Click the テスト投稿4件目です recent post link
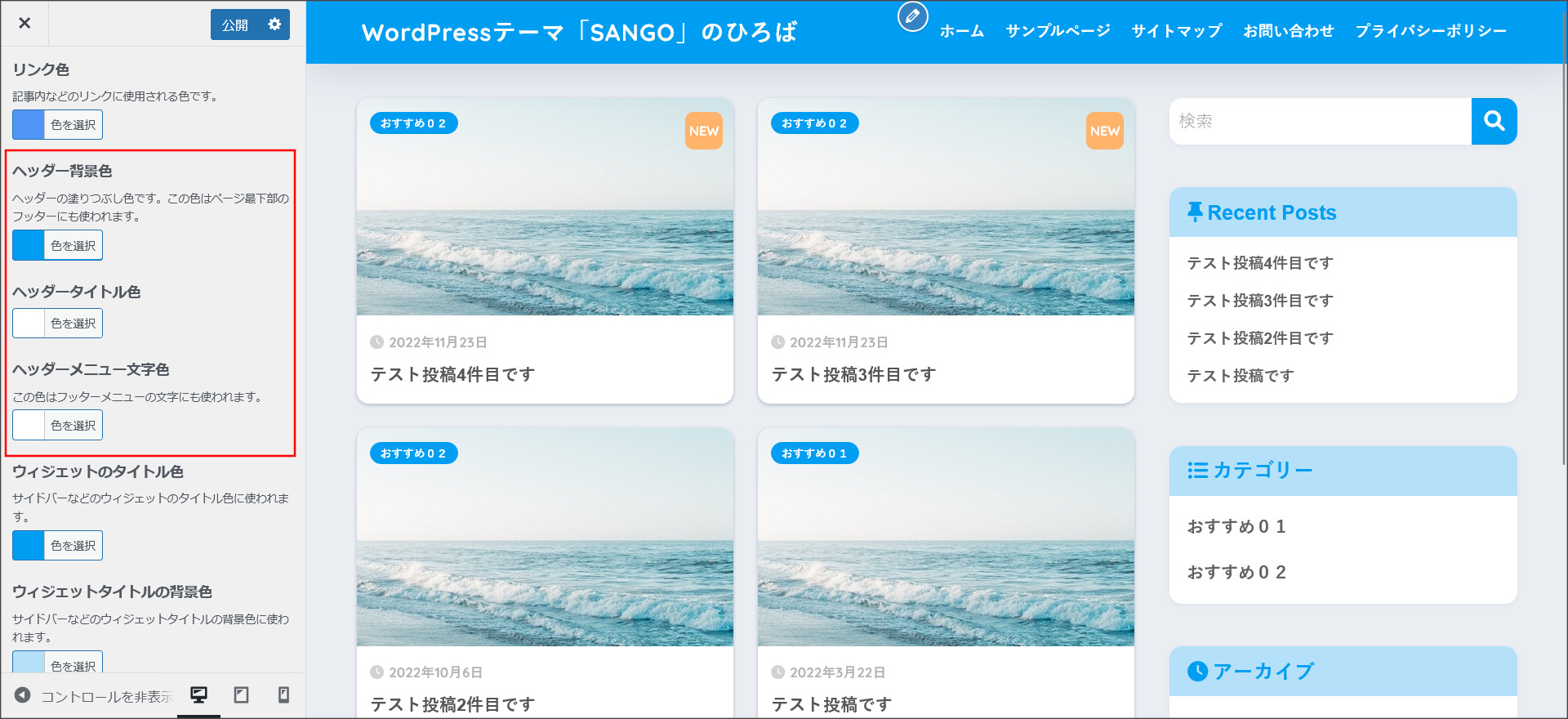Image resolution: width=1568 pixels, height=719 pixels. tap(1259, 263)
